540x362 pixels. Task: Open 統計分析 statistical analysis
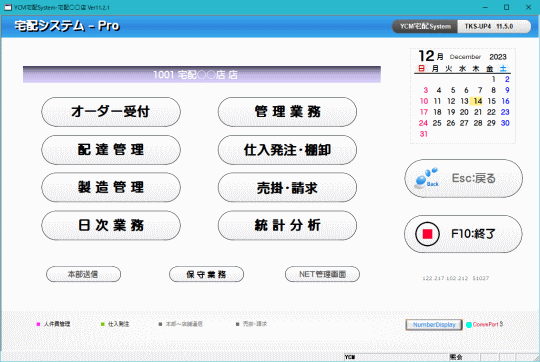(x=287, y=225)
